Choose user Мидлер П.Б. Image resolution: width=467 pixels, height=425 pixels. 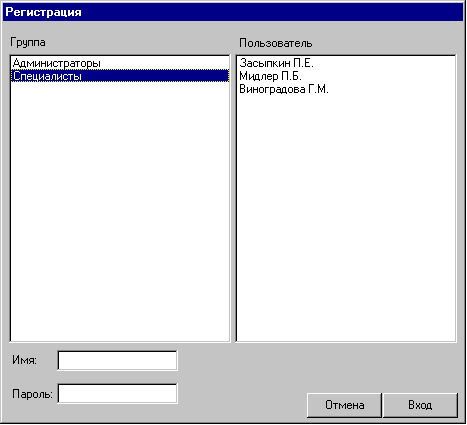point(346,76)
